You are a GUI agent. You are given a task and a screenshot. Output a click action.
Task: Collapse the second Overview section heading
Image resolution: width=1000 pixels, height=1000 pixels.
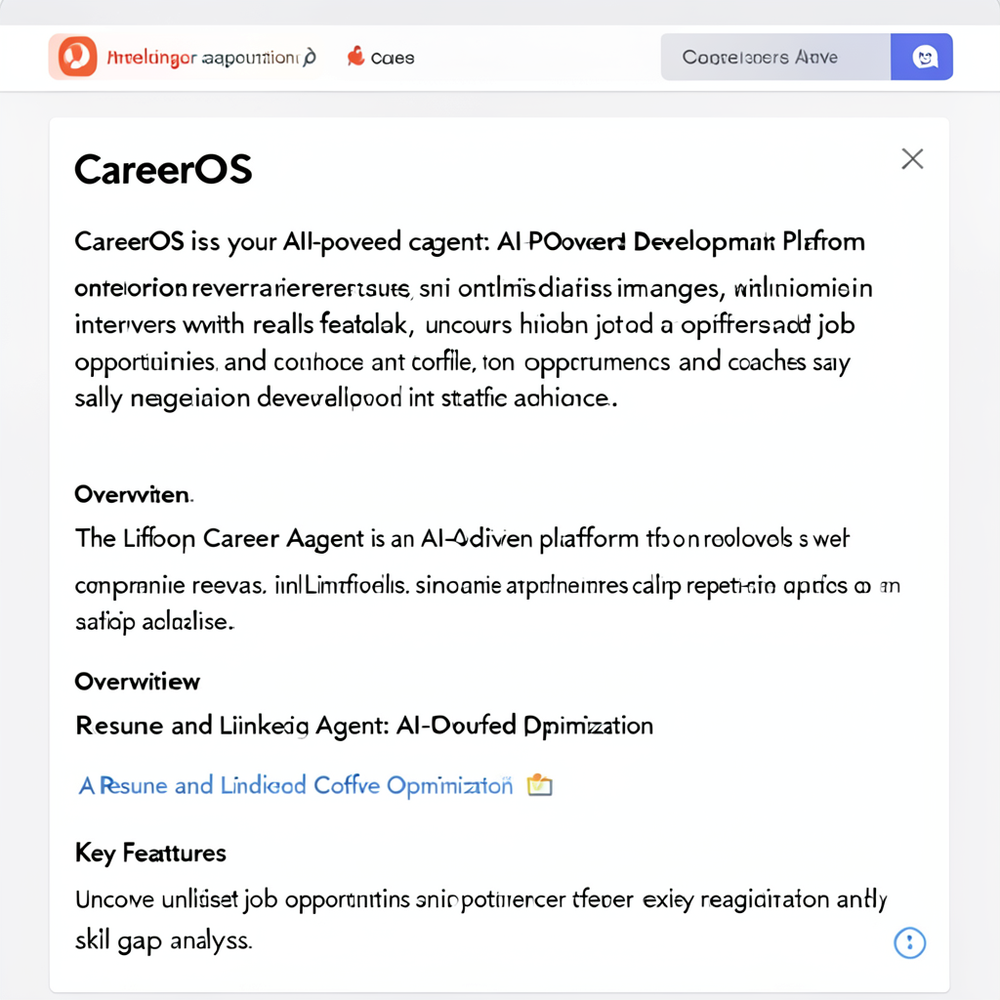pos(137,681)
